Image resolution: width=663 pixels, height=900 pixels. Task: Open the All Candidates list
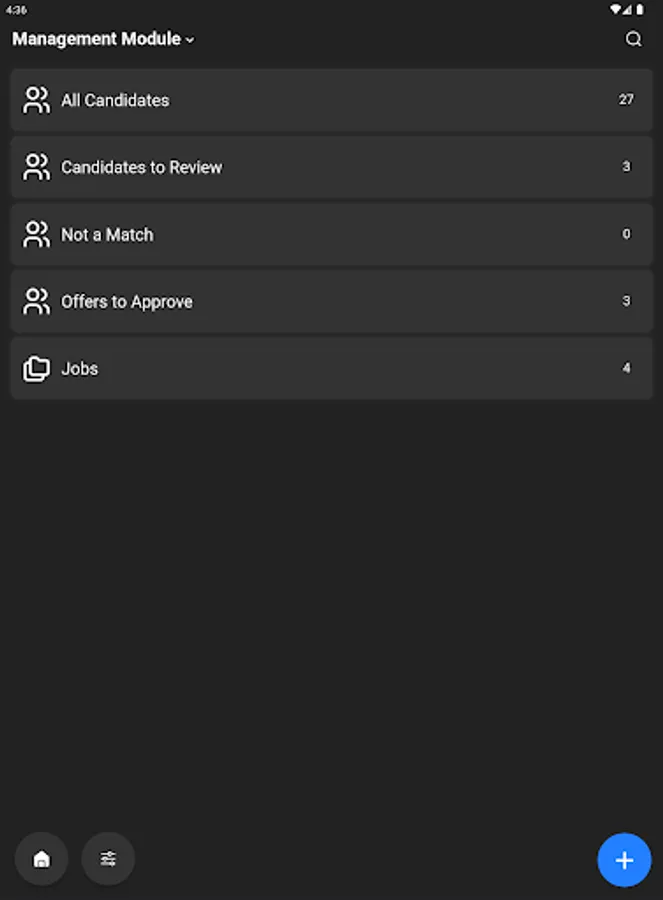[115, 100]
